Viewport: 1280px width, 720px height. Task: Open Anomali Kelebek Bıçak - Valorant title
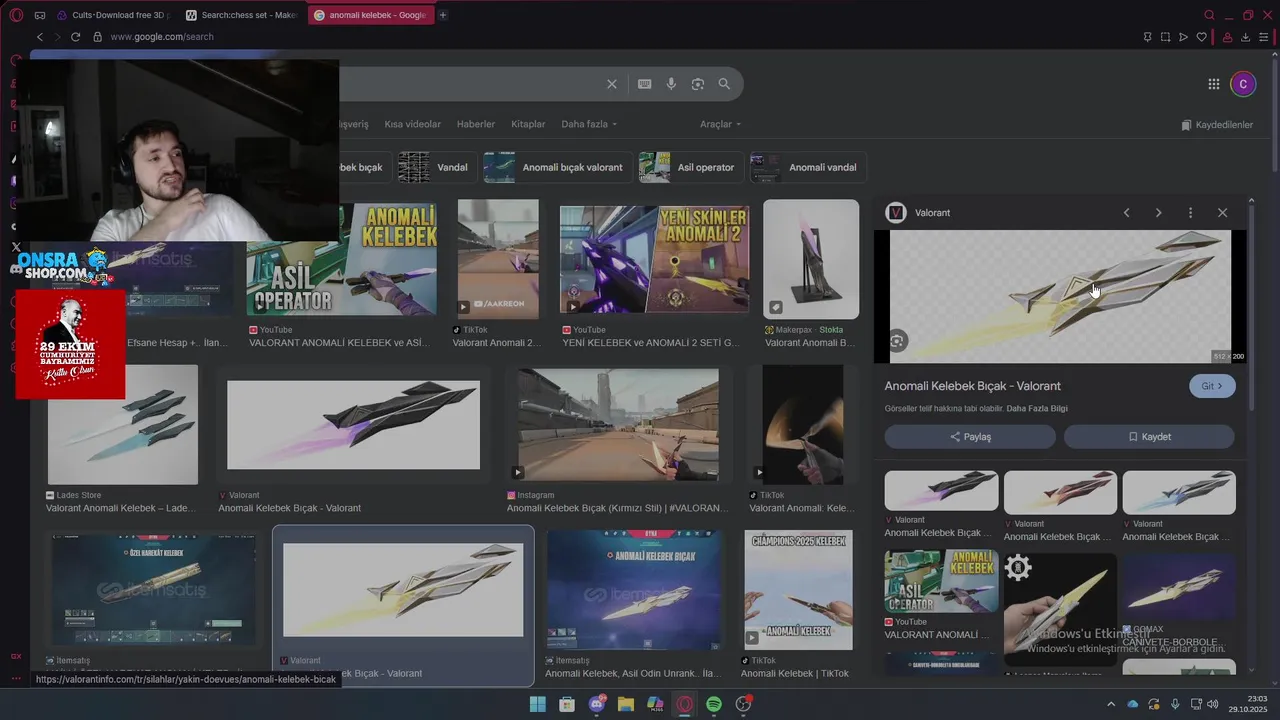tap(972, 386)
